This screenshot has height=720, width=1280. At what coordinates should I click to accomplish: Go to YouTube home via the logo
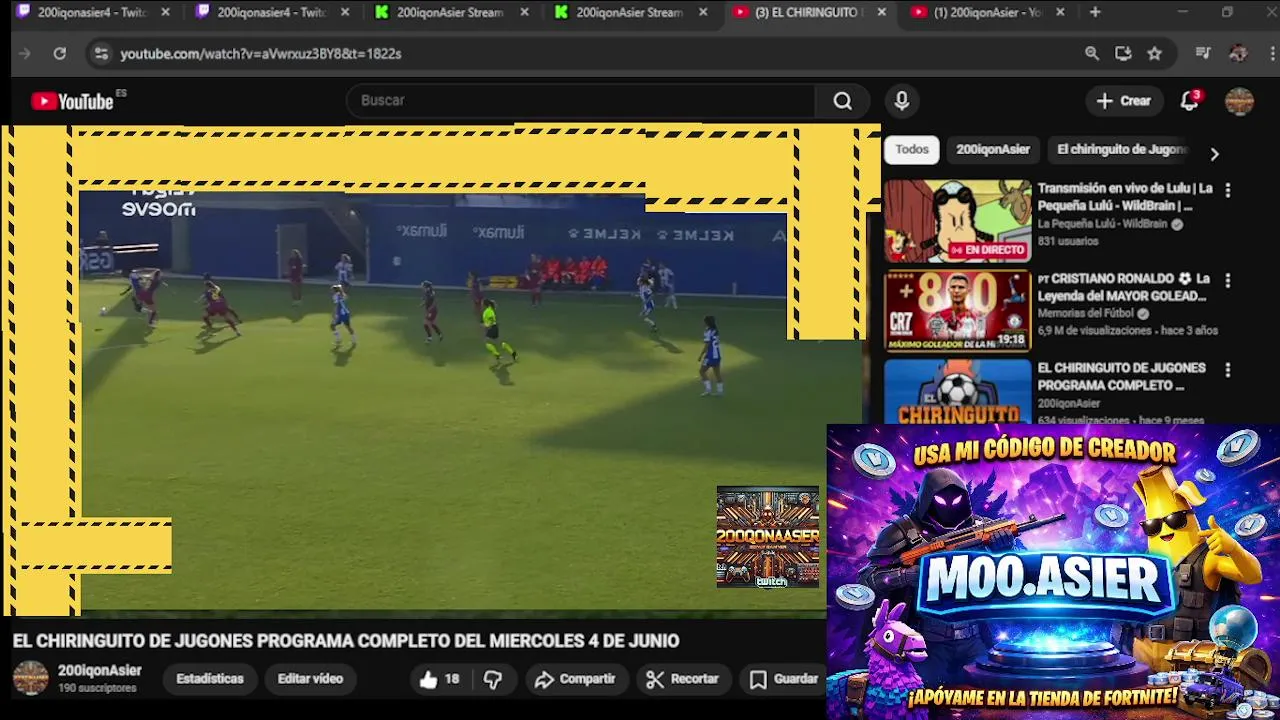[72, 101]
